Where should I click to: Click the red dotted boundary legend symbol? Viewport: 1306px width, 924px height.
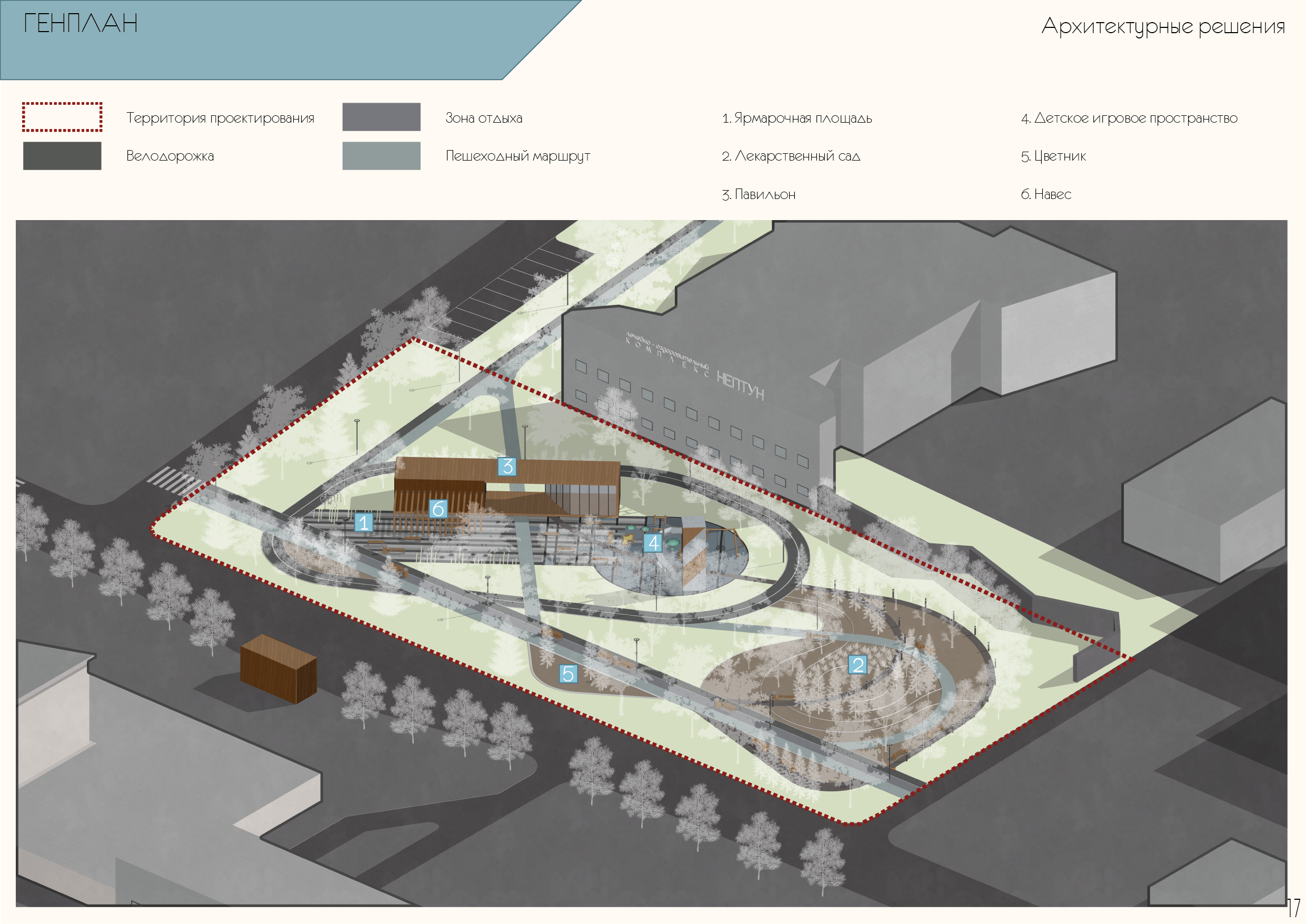tap(62, 117)
